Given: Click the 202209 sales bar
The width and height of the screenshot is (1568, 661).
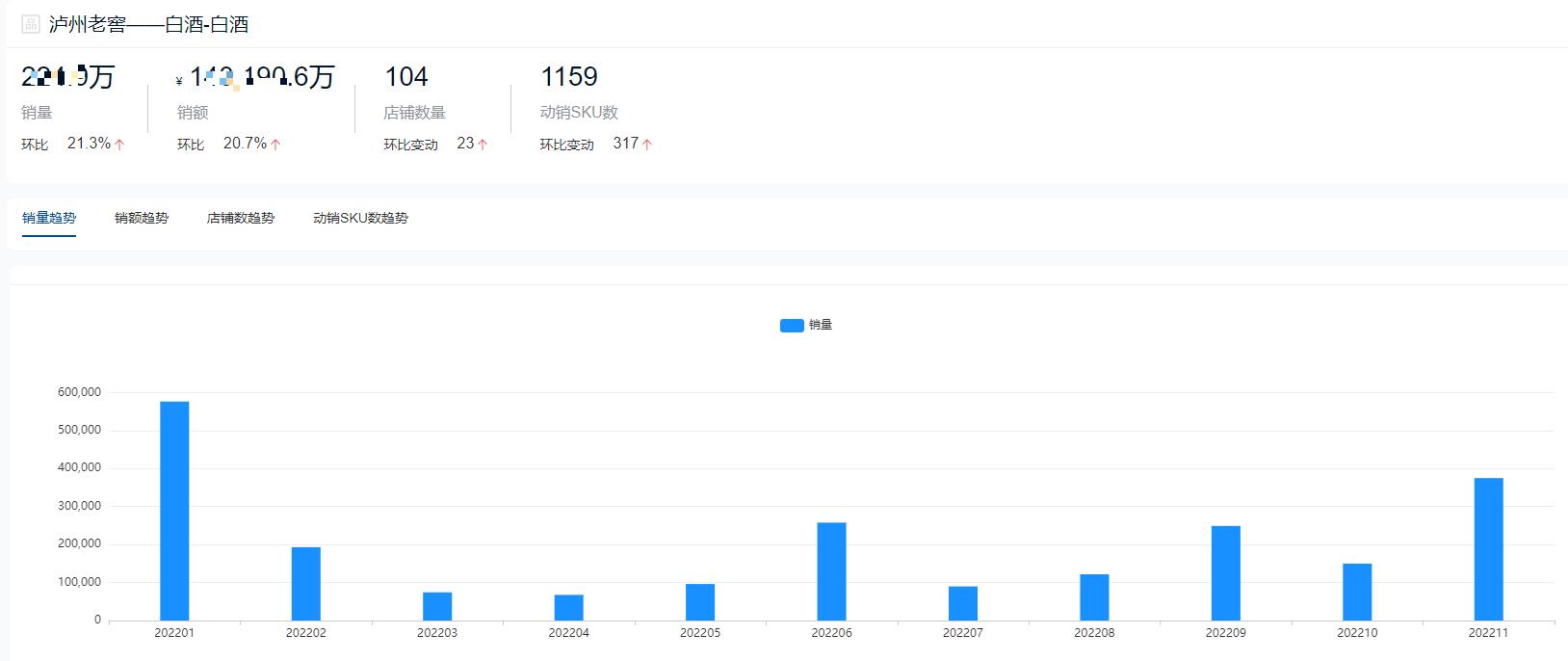Looking at the screenshot, I should (1226, 573).
